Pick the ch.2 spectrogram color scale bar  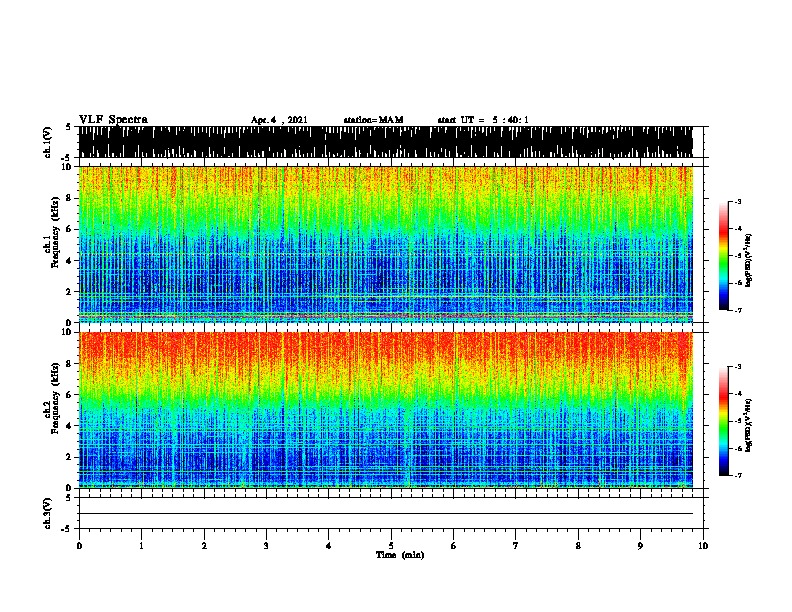723,421
